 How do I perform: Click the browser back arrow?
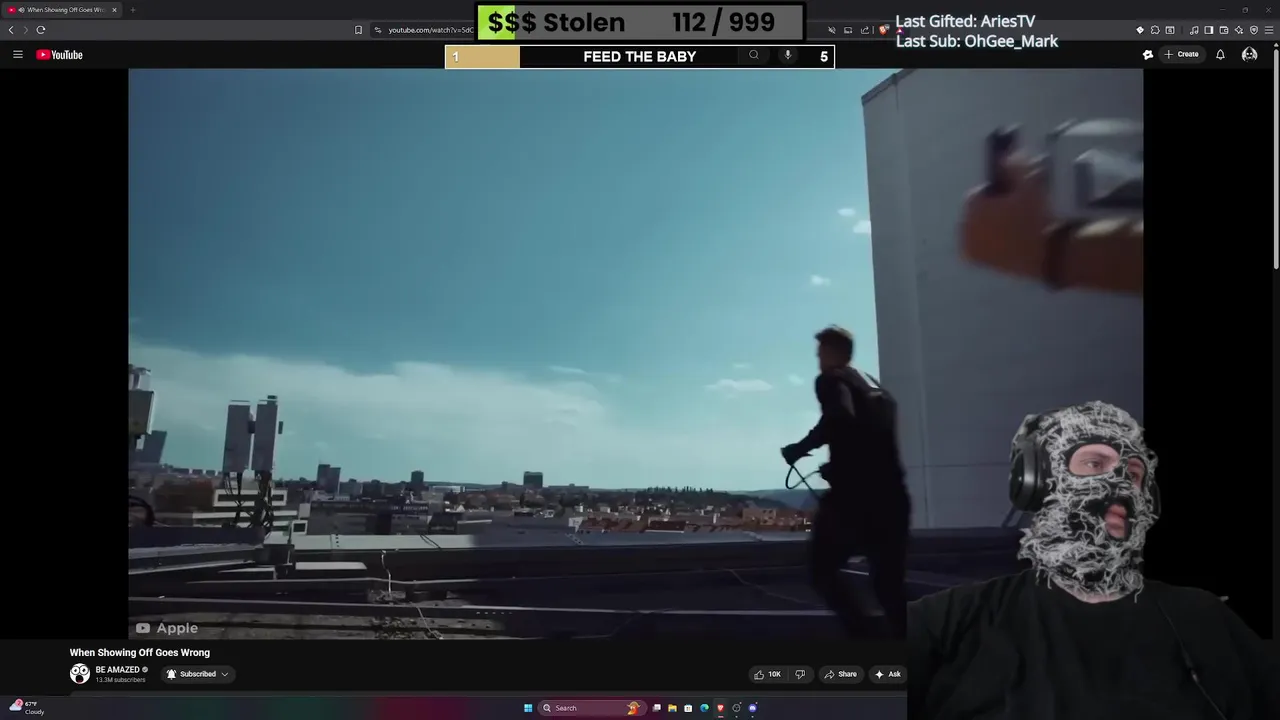tap(11, 30)
